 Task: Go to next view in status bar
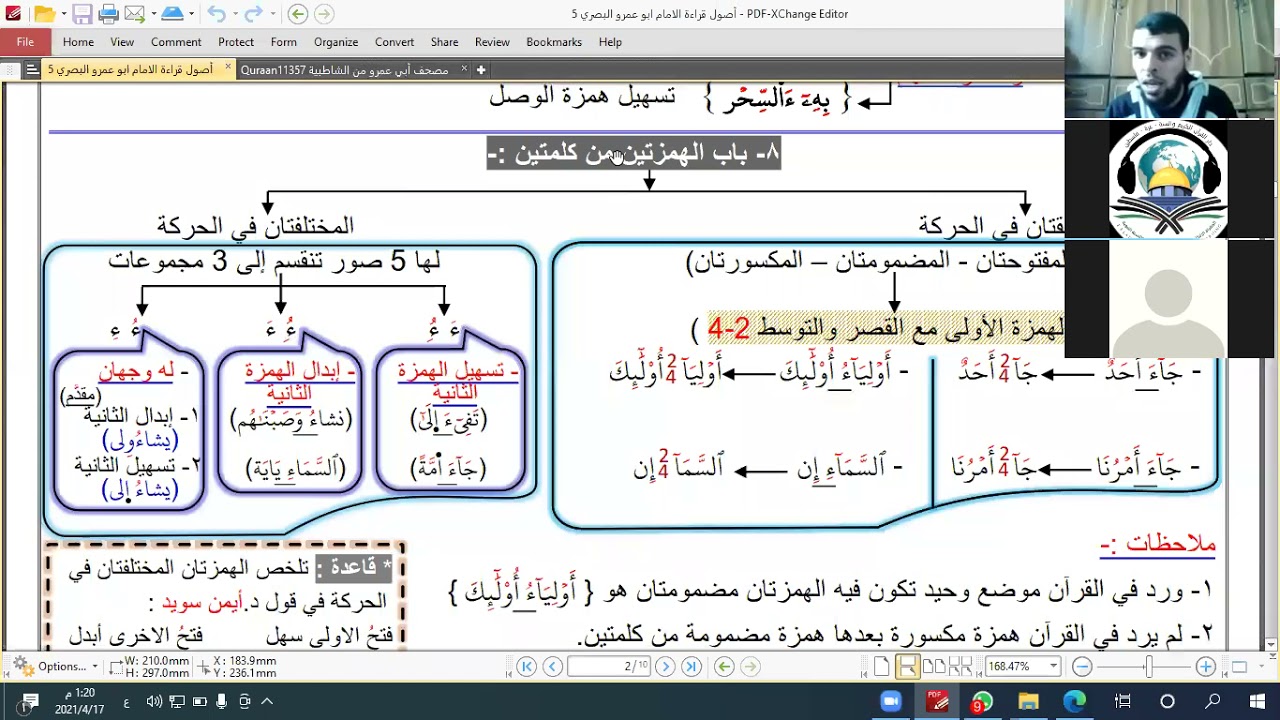click(x=750, y=666)
